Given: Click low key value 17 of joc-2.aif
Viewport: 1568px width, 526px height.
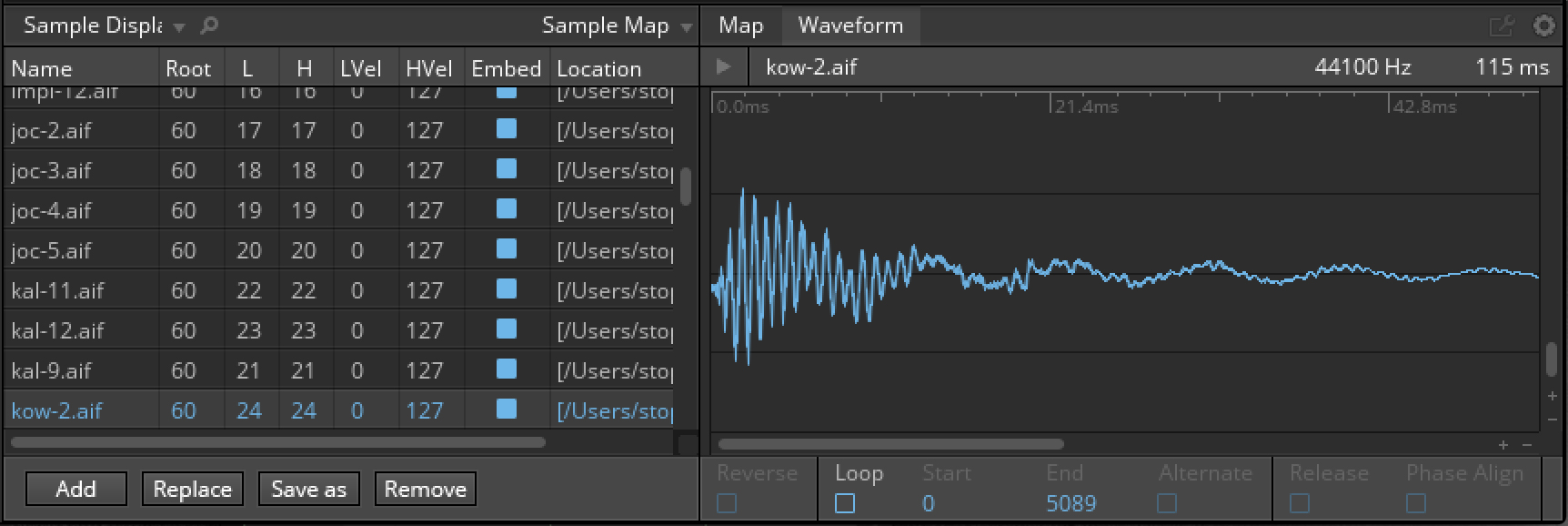Looking at the screenshot, I should click(x=249, y=130).
